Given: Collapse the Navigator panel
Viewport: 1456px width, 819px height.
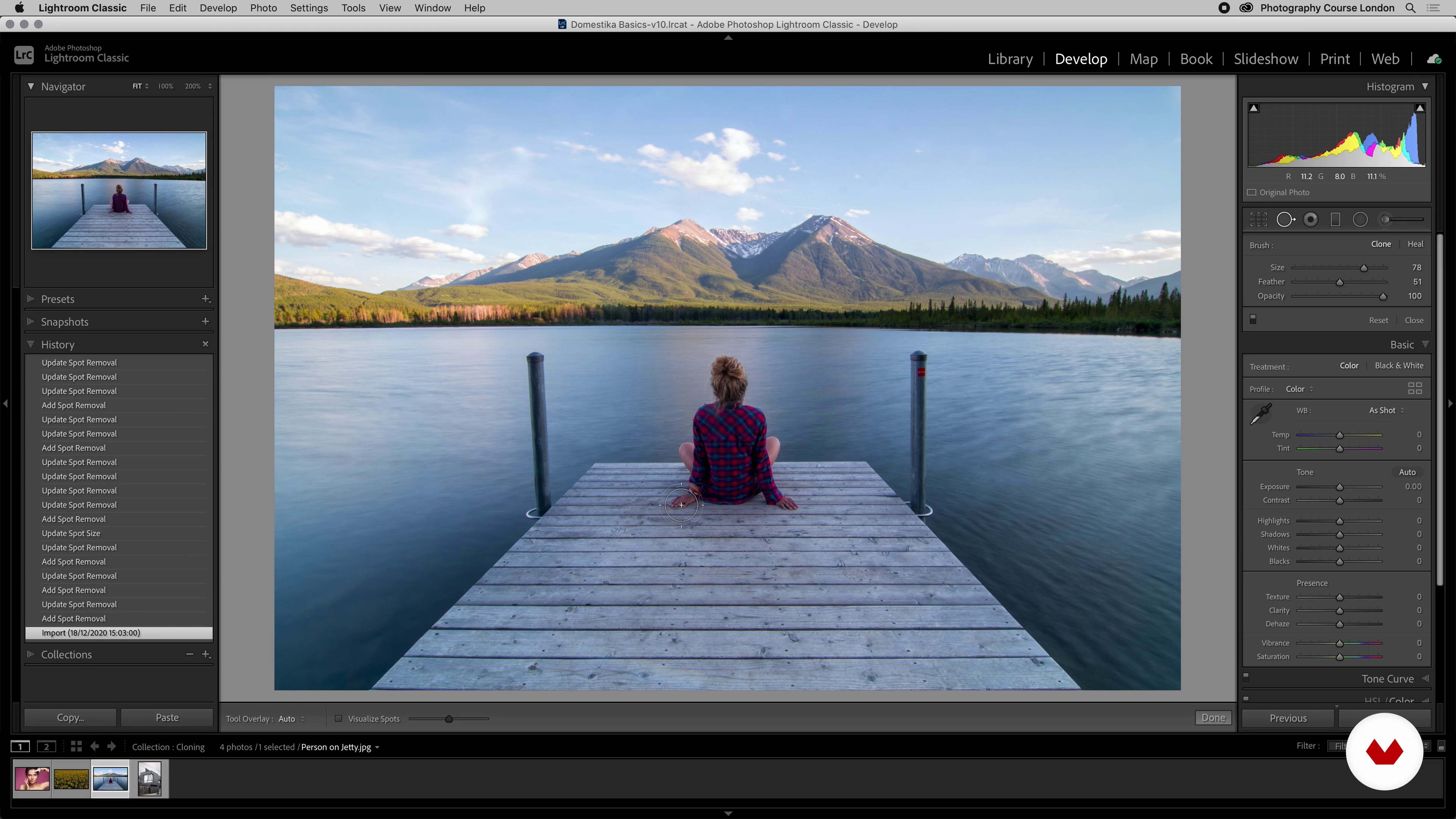Looking at the screenshot, I should [30, 86].
